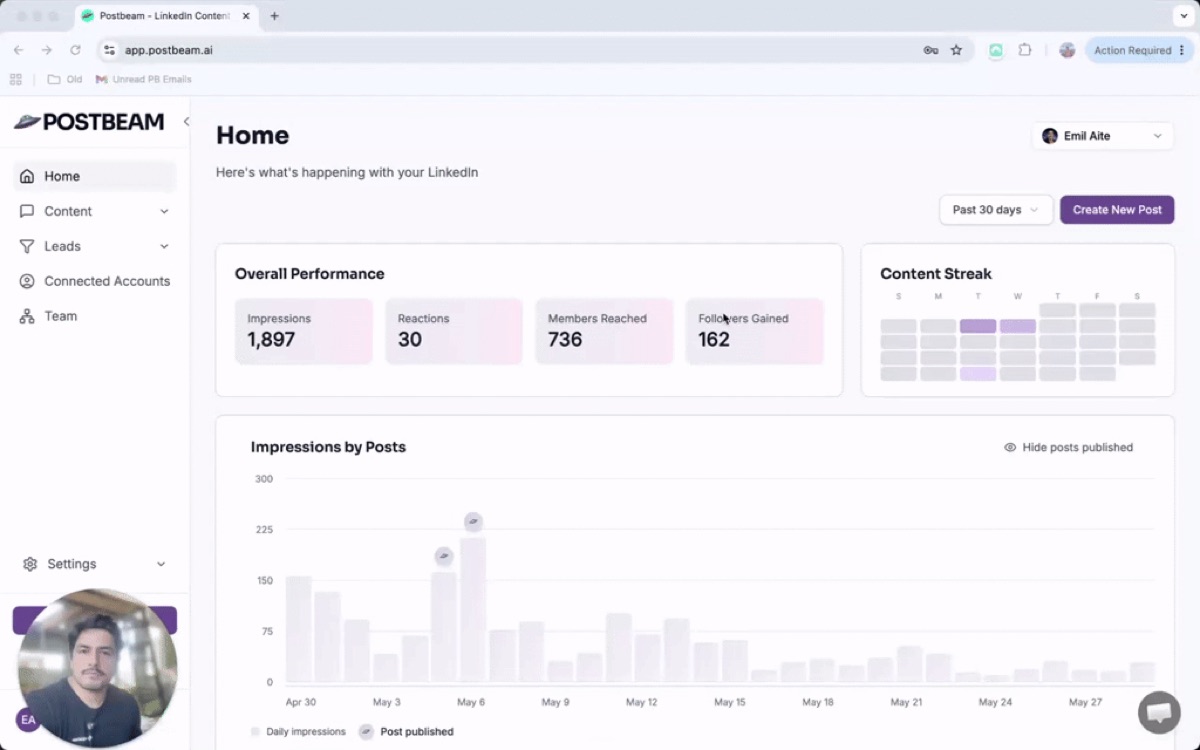Click the Team hierarchy icon

coord(27,316)
